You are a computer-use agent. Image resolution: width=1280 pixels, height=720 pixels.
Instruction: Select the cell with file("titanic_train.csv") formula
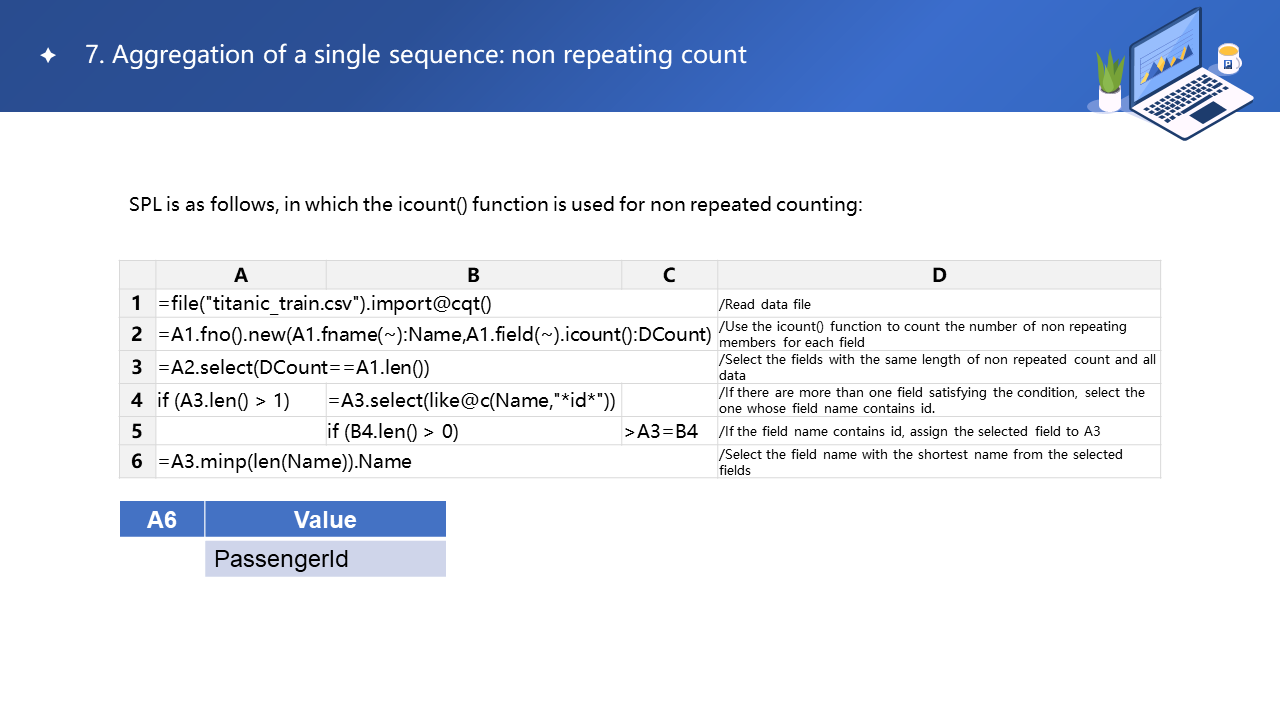point(325,303)
